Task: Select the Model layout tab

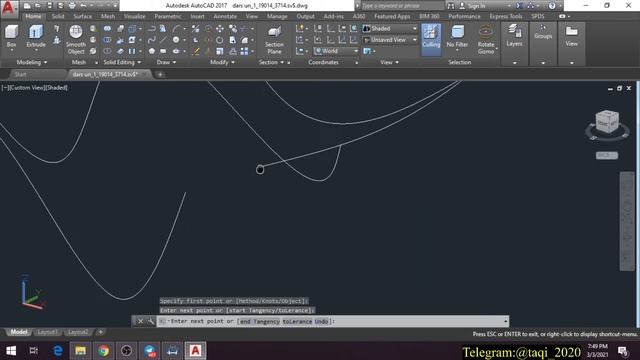Action: click(19, 332)
